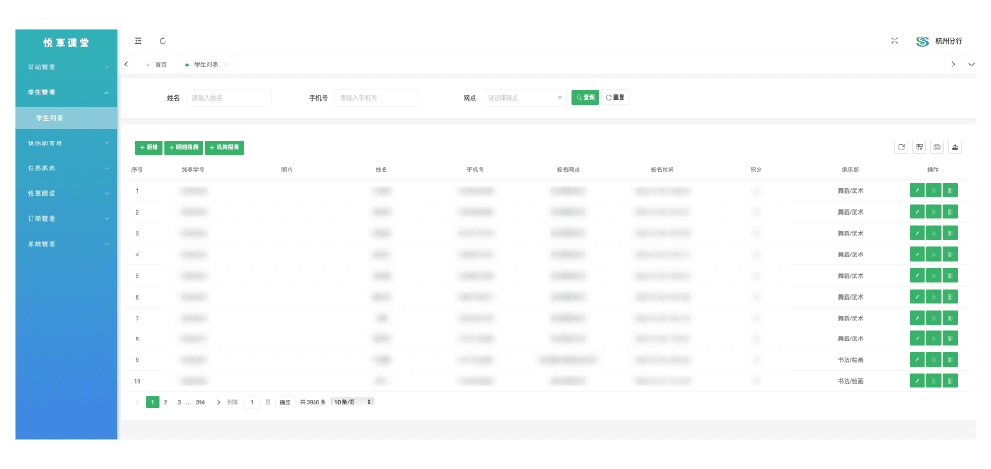This screenshot has height=469, width=991.
Task: Go to pagination page 2
Action: tap(166, 402)
